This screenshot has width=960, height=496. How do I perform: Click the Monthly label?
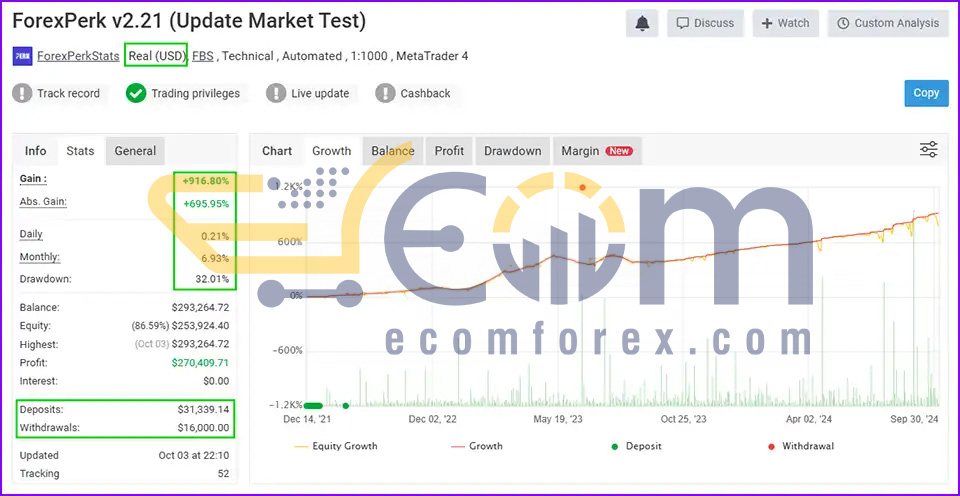(x=39, y=257)
